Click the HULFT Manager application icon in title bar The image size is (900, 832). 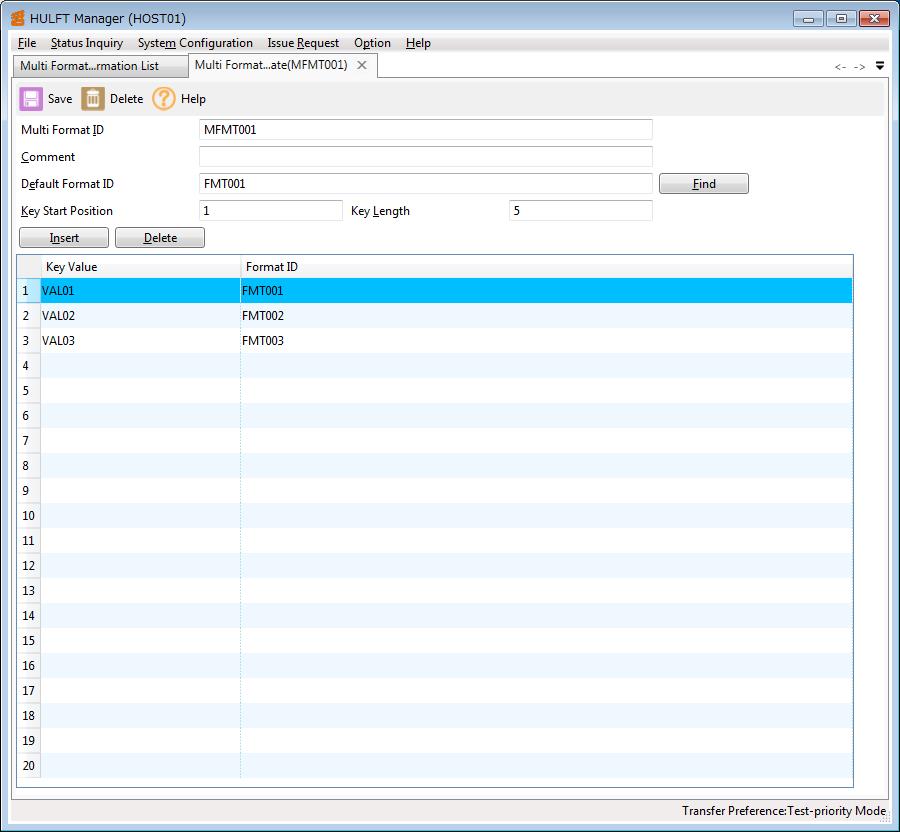[x=18, y=18]
